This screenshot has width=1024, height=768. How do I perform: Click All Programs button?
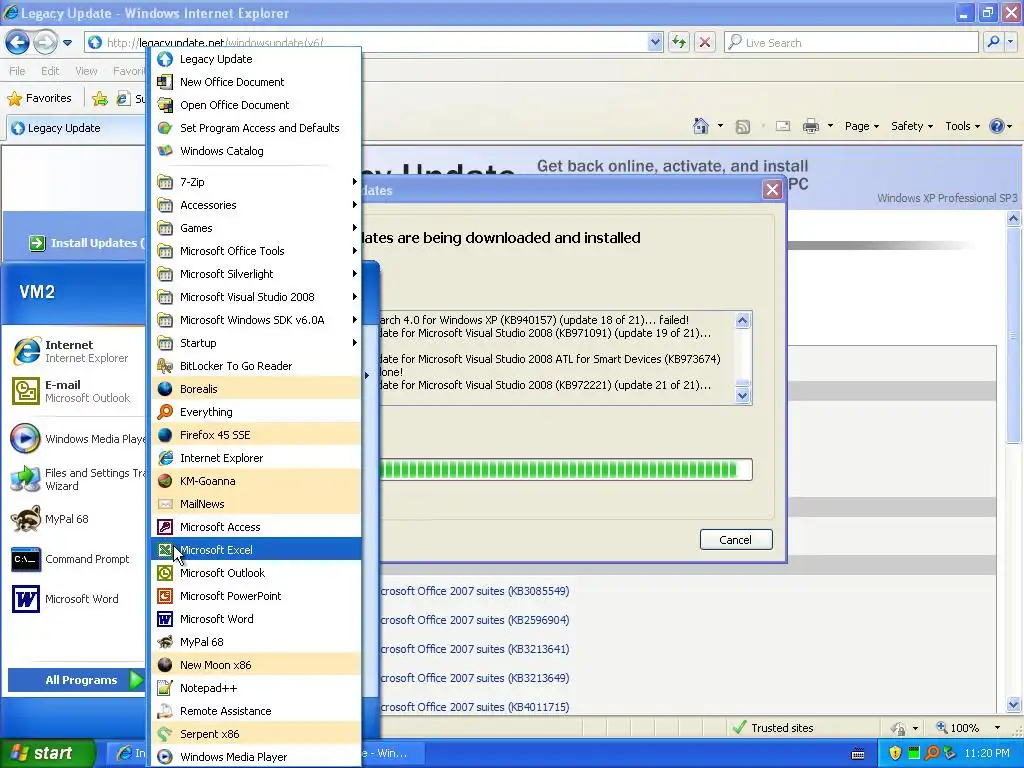[x=76, y=680]
